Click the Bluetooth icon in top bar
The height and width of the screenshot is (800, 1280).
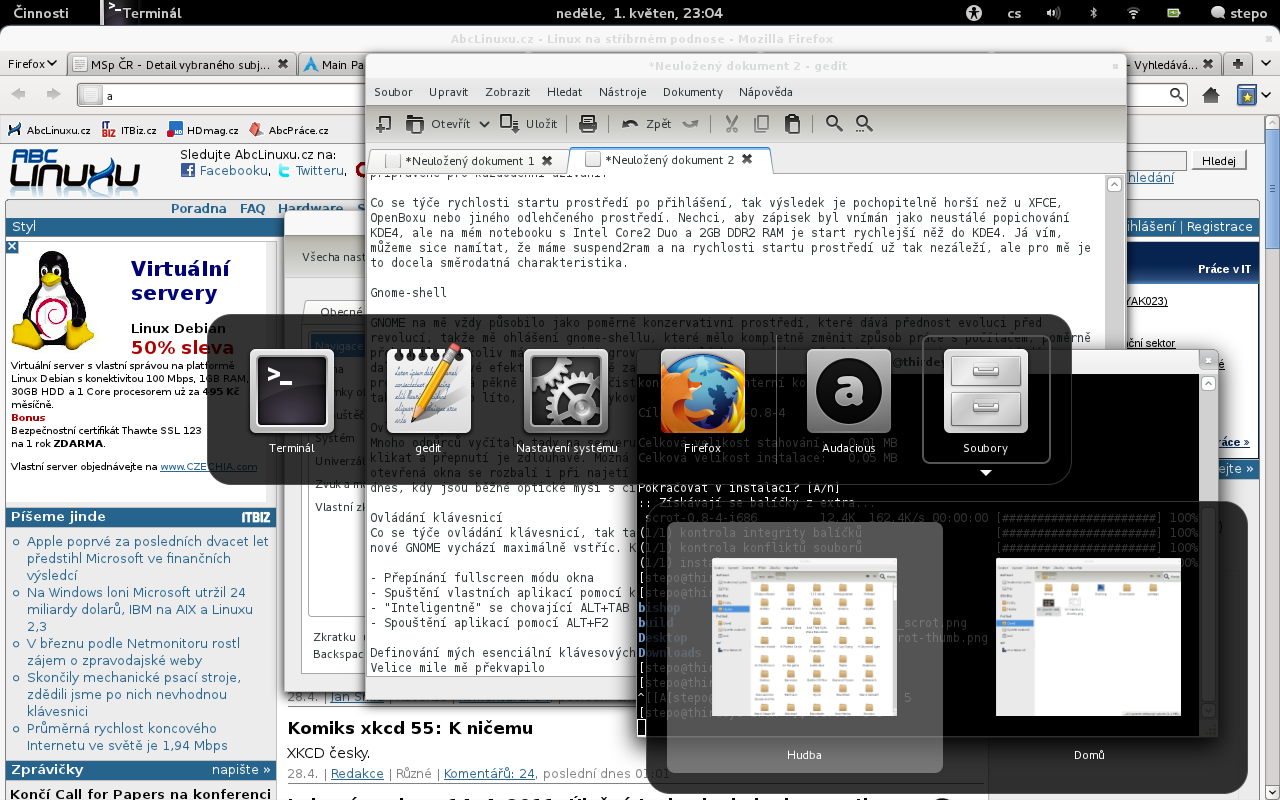(1093, 13)
